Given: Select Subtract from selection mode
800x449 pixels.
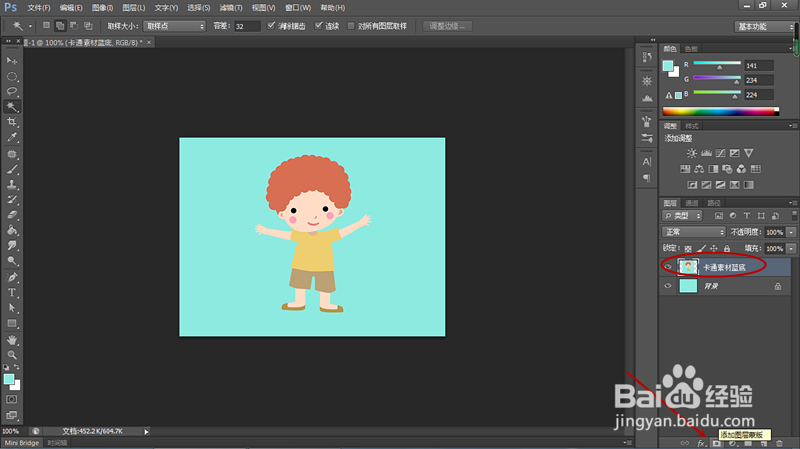Looking at the screenshot, I should pos(74,26).
